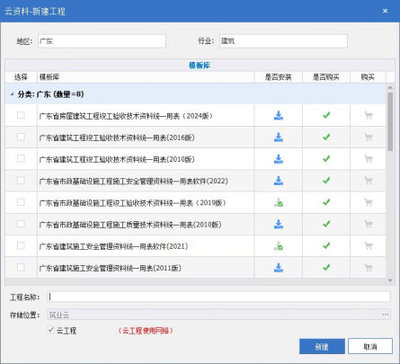
Task: Click the 工程名称 input field
Action: point(219,297)
